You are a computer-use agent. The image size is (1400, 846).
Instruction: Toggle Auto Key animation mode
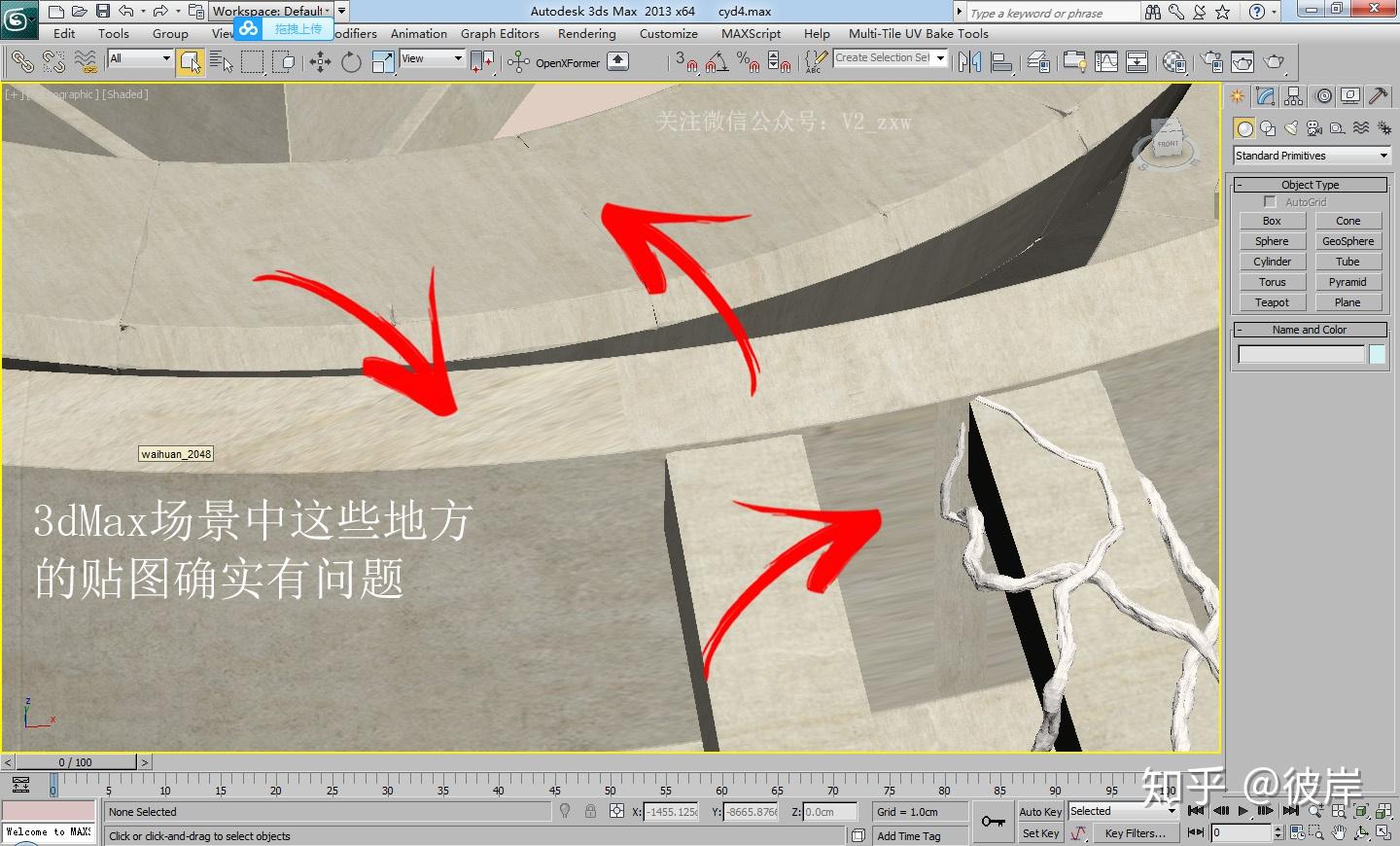tap(1040, 811)
